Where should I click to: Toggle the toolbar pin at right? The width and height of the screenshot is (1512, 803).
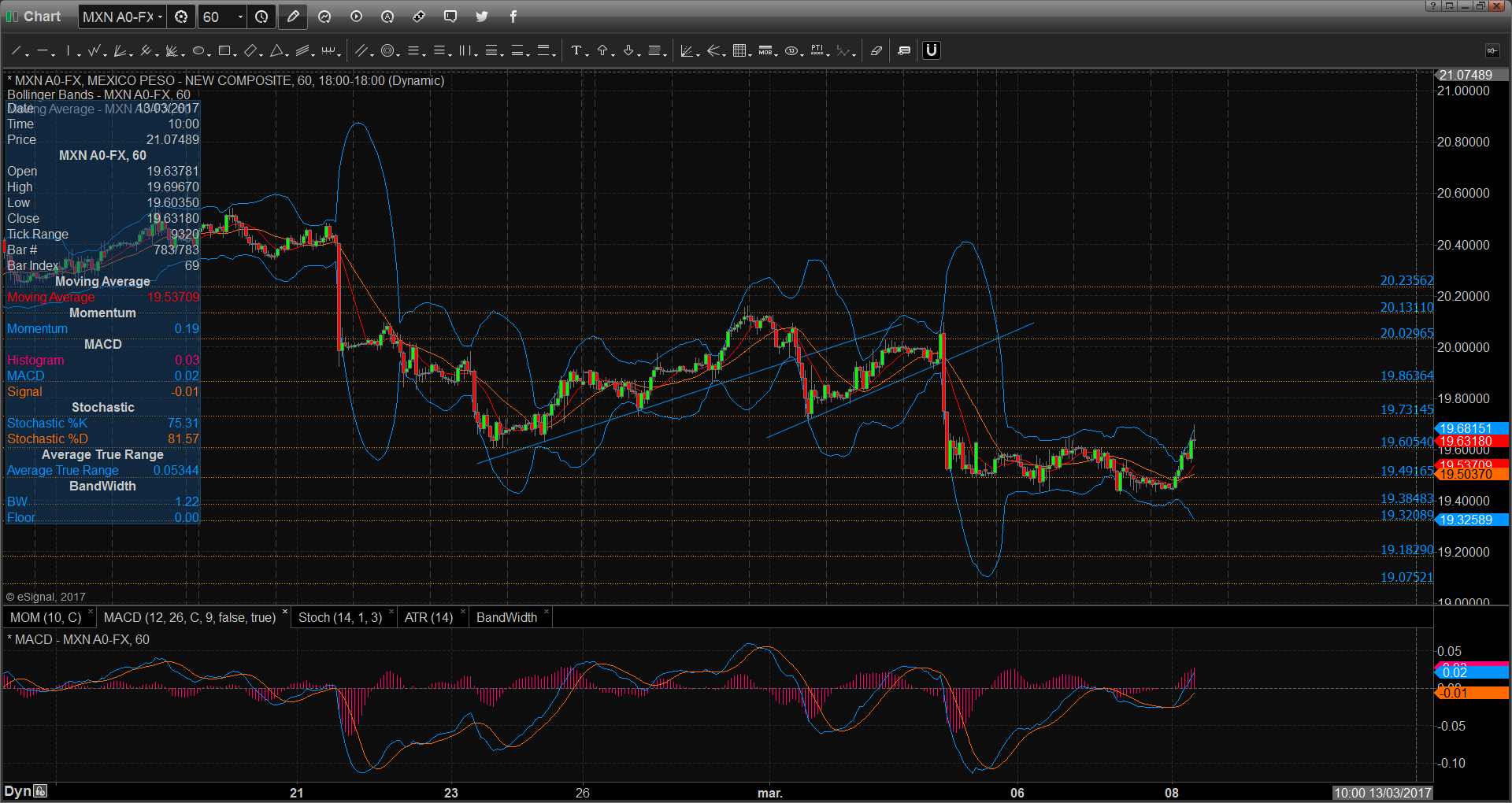click(1492, 50)
